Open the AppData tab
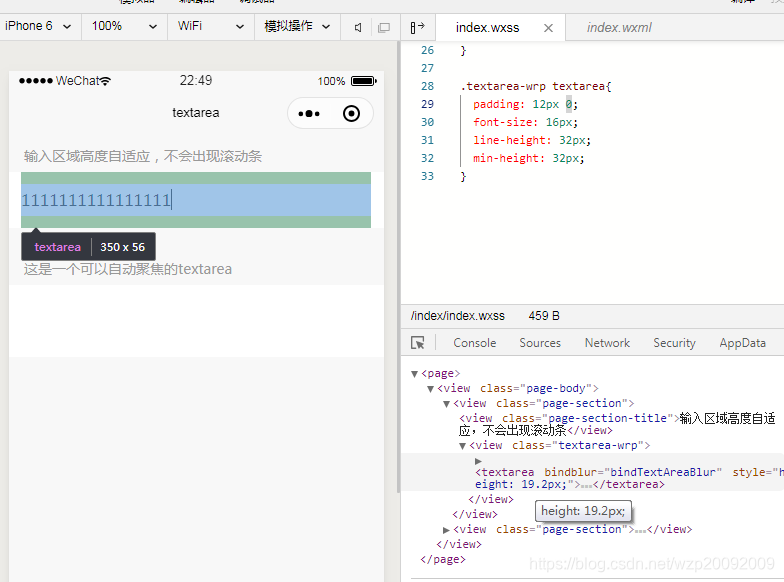 pyautogui.click(x=742, y=342)
